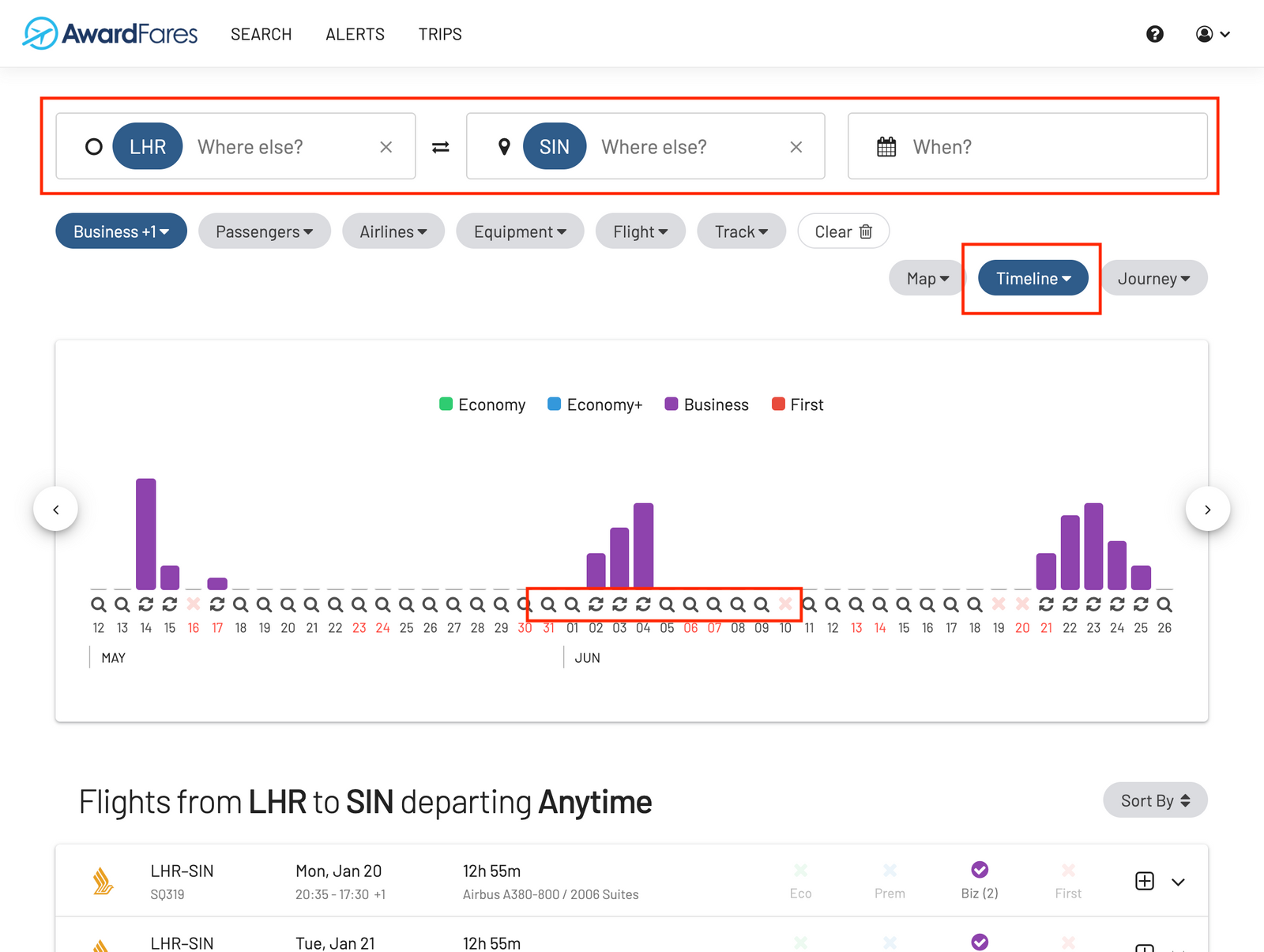1264x952 pixels.
Task: Open the Sort By control
Action: (x=1155, y=800)
